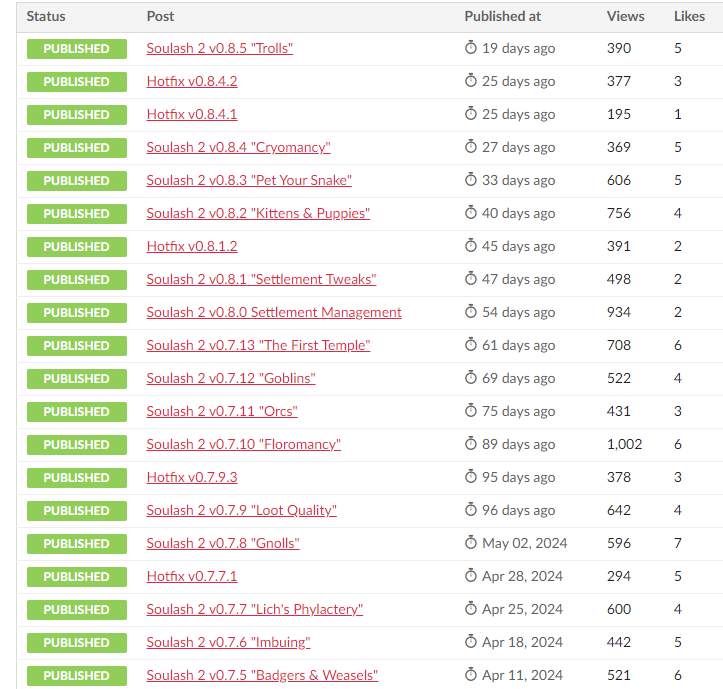Click the 606 views value
Viewport: 723px width, 689px height.
619,180
